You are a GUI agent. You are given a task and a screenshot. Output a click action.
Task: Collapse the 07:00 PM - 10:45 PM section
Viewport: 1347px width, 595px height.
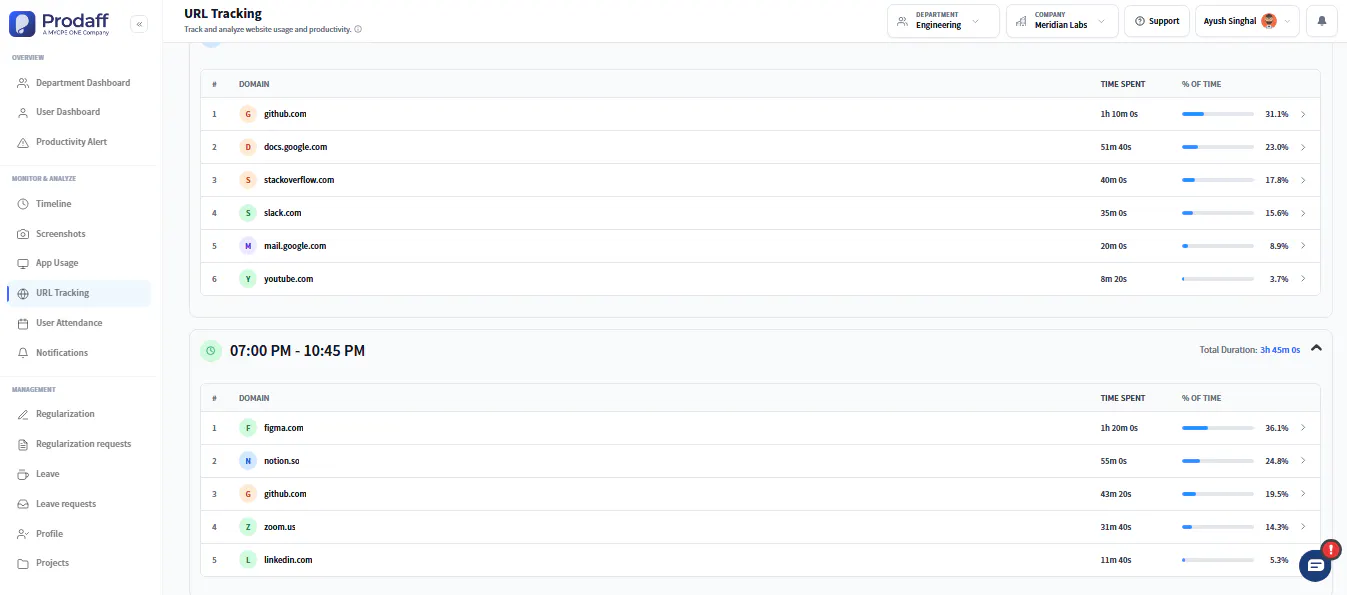pyautogui.click(x=1316, y=348)
